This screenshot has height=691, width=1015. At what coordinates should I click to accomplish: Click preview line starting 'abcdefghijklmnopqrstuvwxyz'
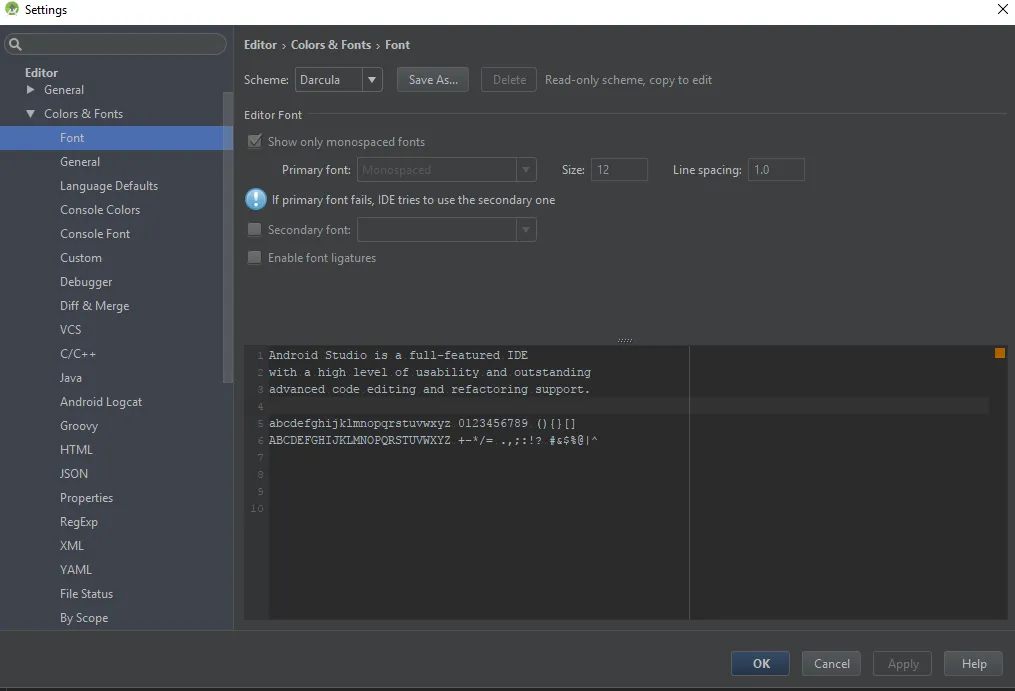[x=422, y=423]
